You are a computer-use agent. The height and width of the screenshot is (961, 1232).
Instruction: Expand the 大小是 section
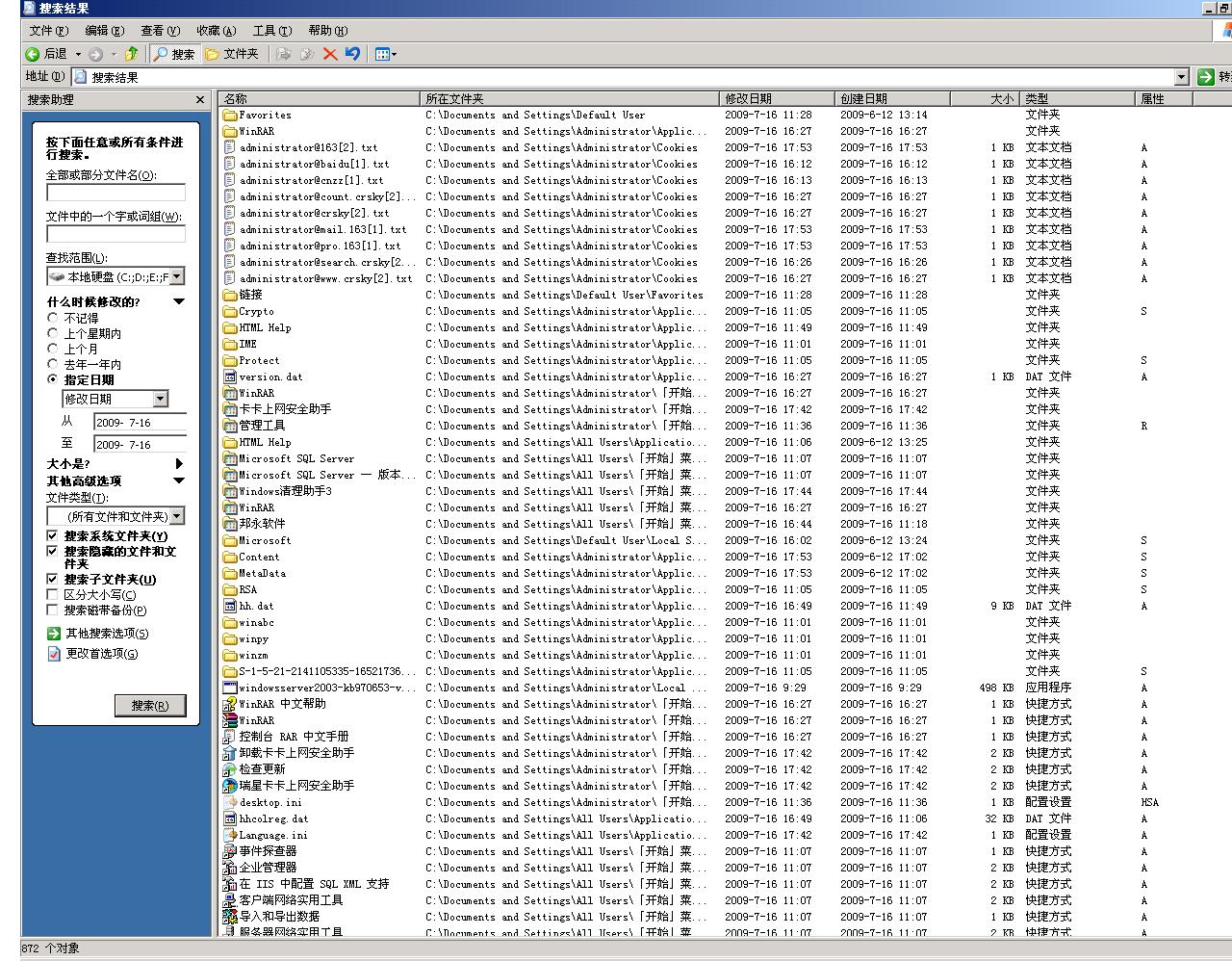(179, 463)
